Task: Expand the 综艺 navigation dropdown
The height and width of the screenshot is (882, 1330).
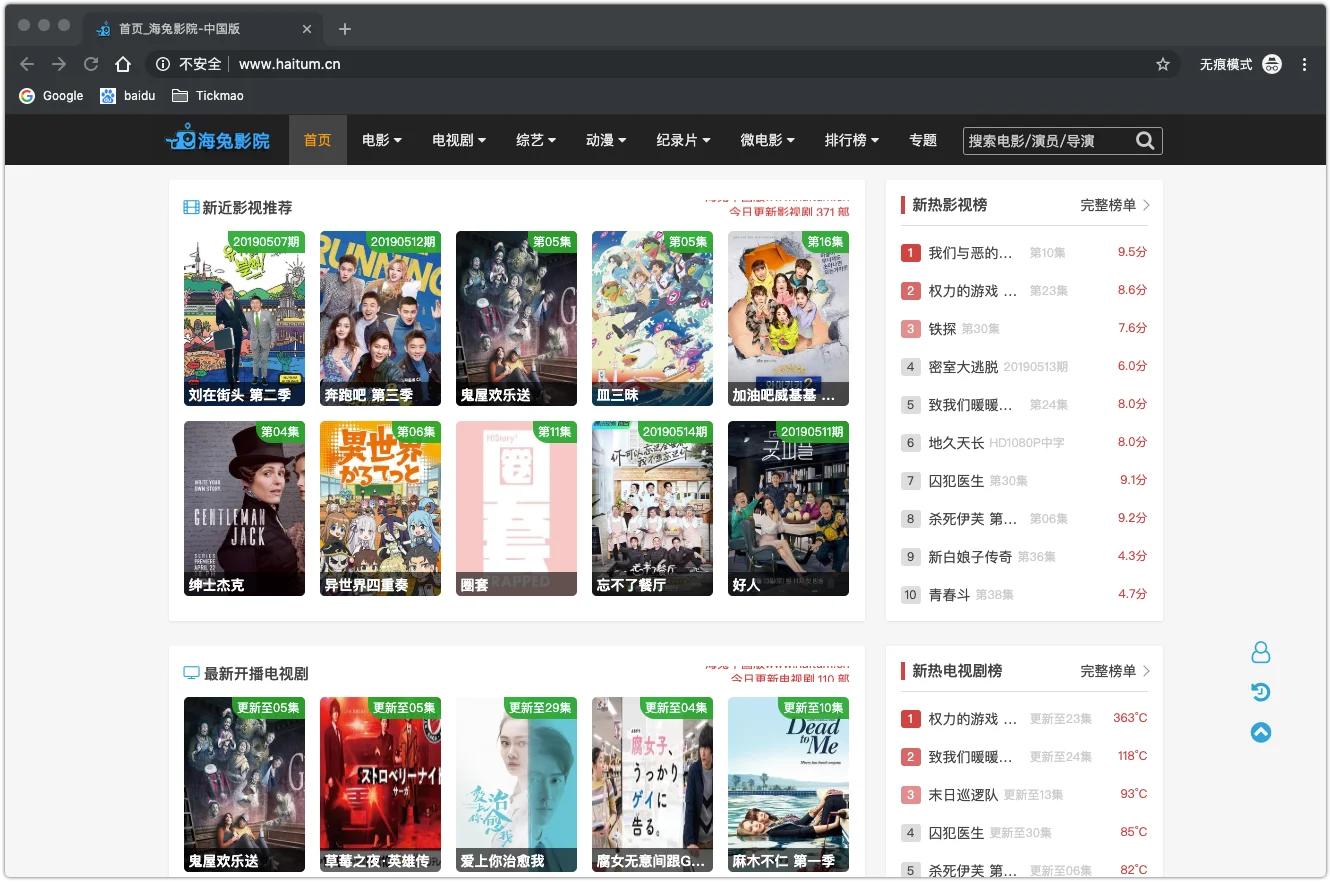Action: click(536, 140)
